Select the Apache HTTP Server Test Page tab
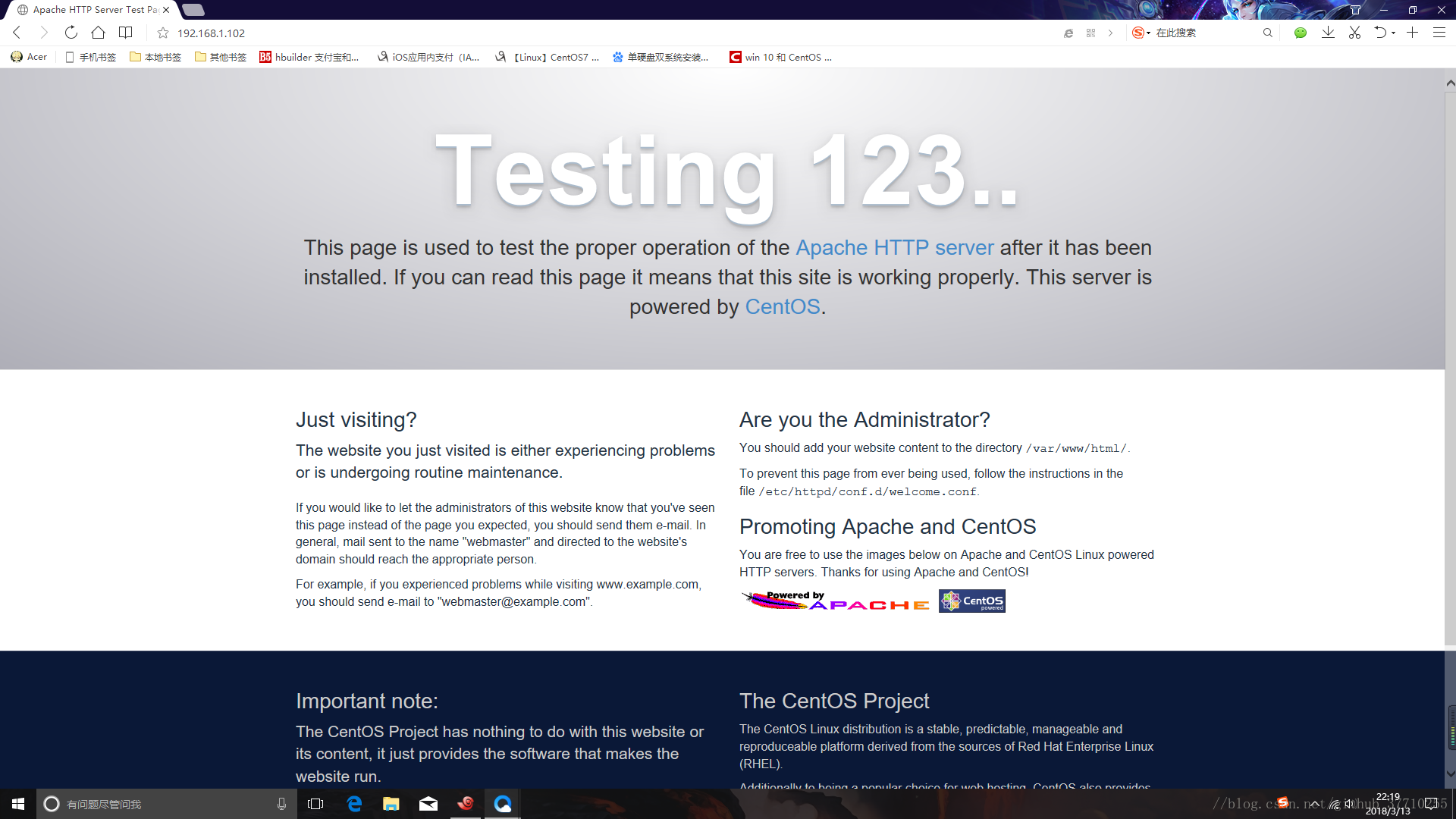This screenshot has height=819, width=1456. tap(91, 10)
